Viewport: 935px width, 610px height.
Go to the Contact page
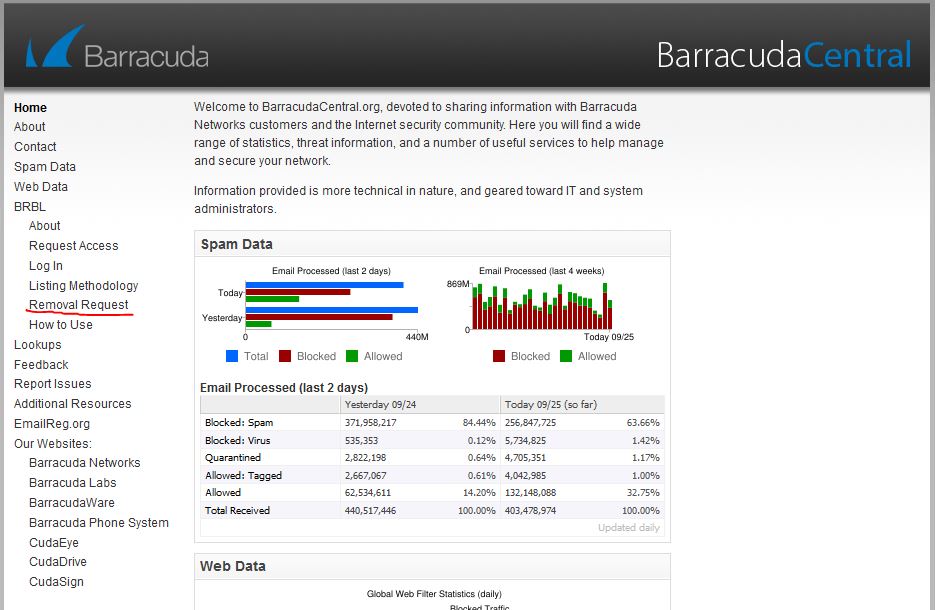coord(35,147)
